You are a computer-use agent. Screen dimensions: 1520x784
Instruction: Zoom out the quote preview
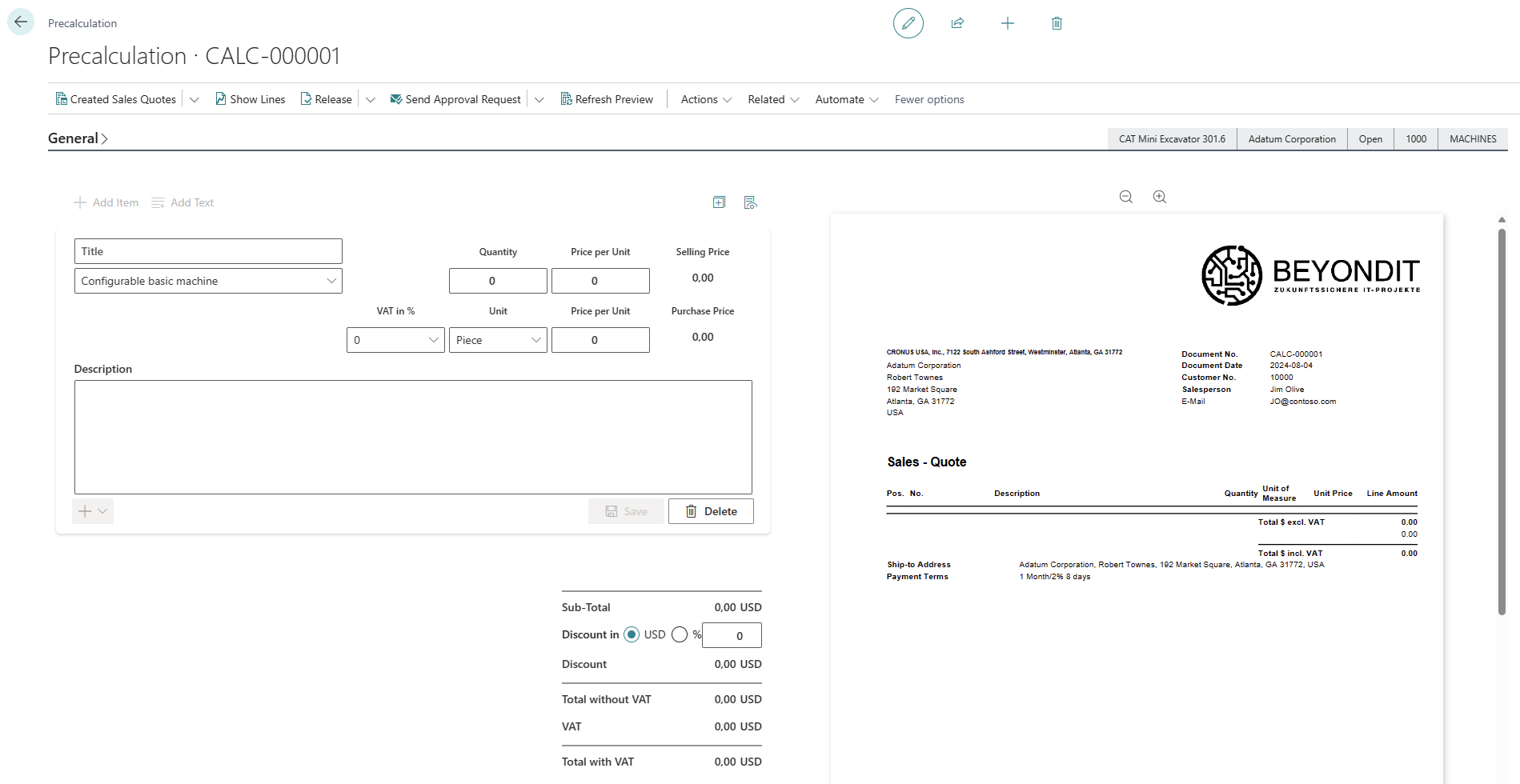pyautogui.click(x=1125, y=197)
